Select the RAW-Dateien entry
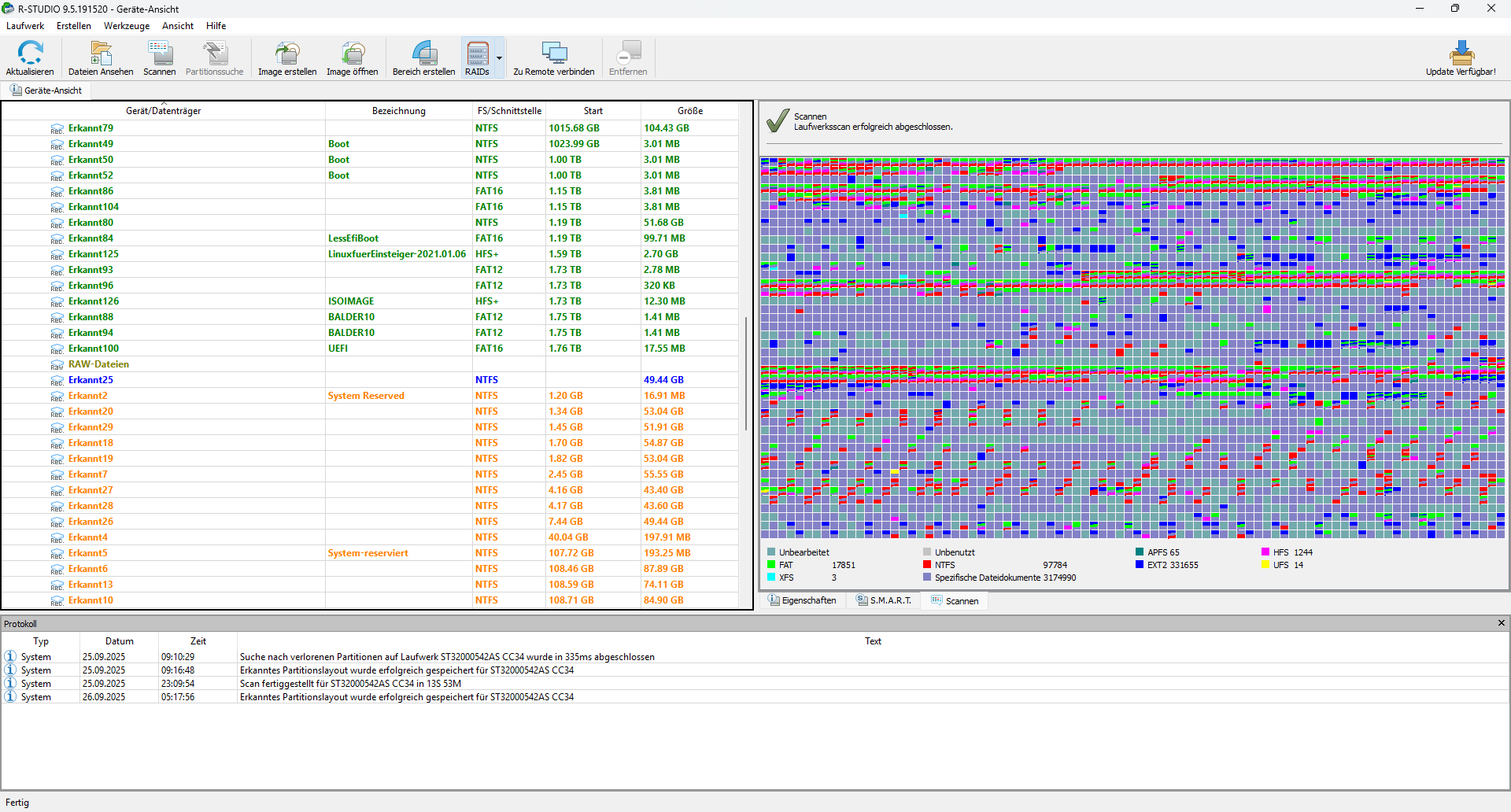 [x=370, y=364]
